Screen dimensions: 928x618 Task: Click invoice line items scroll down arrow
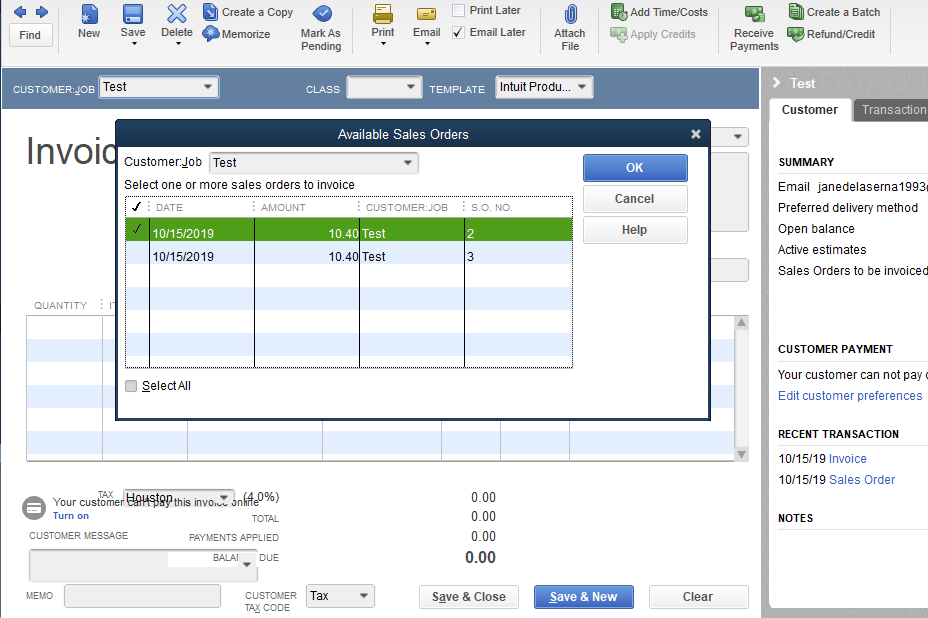[741, 455]
